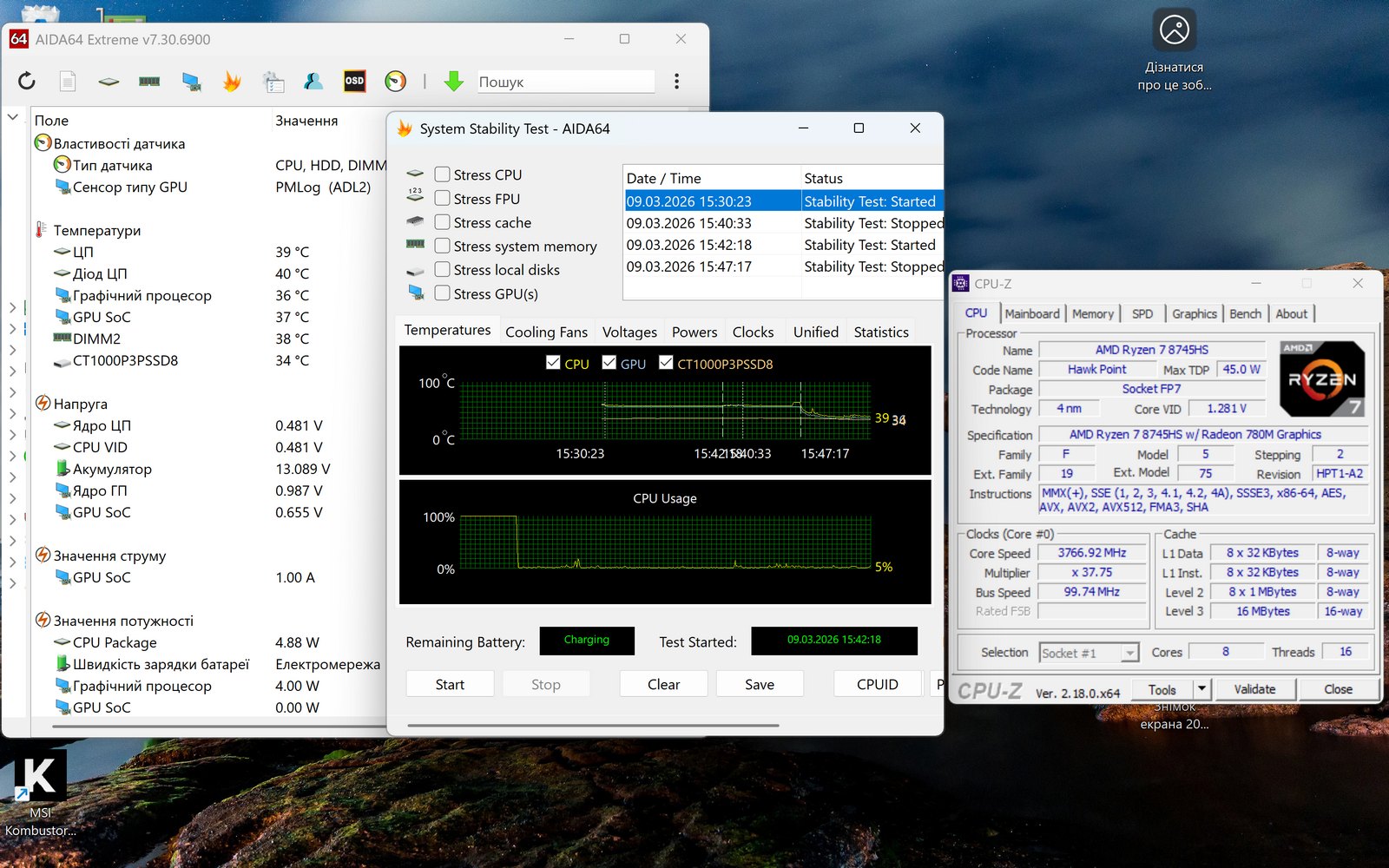
Task: Open the memory module toolbar icon
Action: (x=149, y=82)
